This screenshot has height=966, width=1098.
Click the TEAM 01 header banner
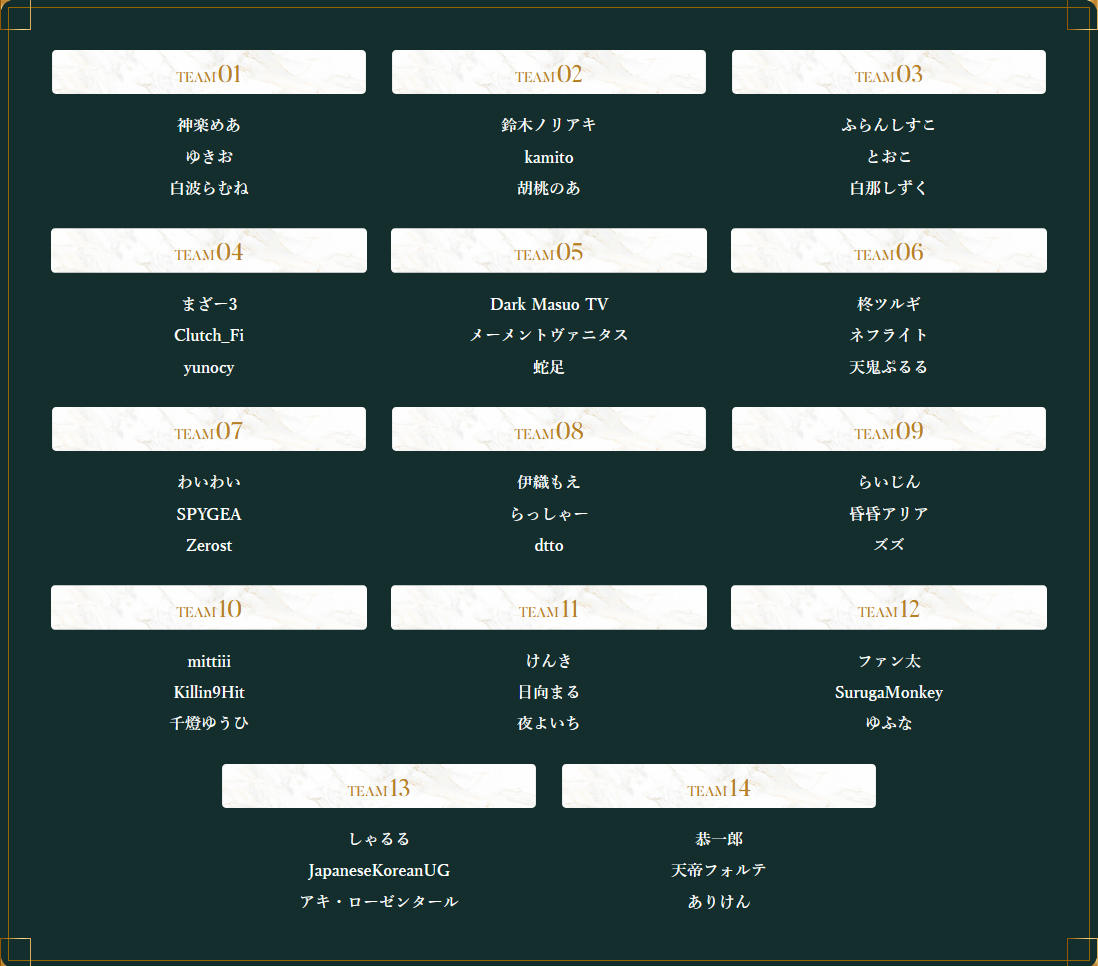pyautogui.click(x=209, y=73)
